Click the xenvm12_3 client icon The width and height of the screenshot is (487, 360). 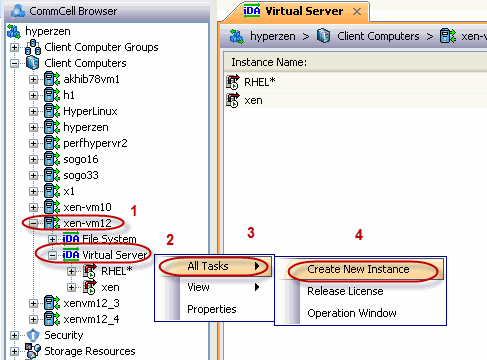pyautogui.click(x=52, y=303)
